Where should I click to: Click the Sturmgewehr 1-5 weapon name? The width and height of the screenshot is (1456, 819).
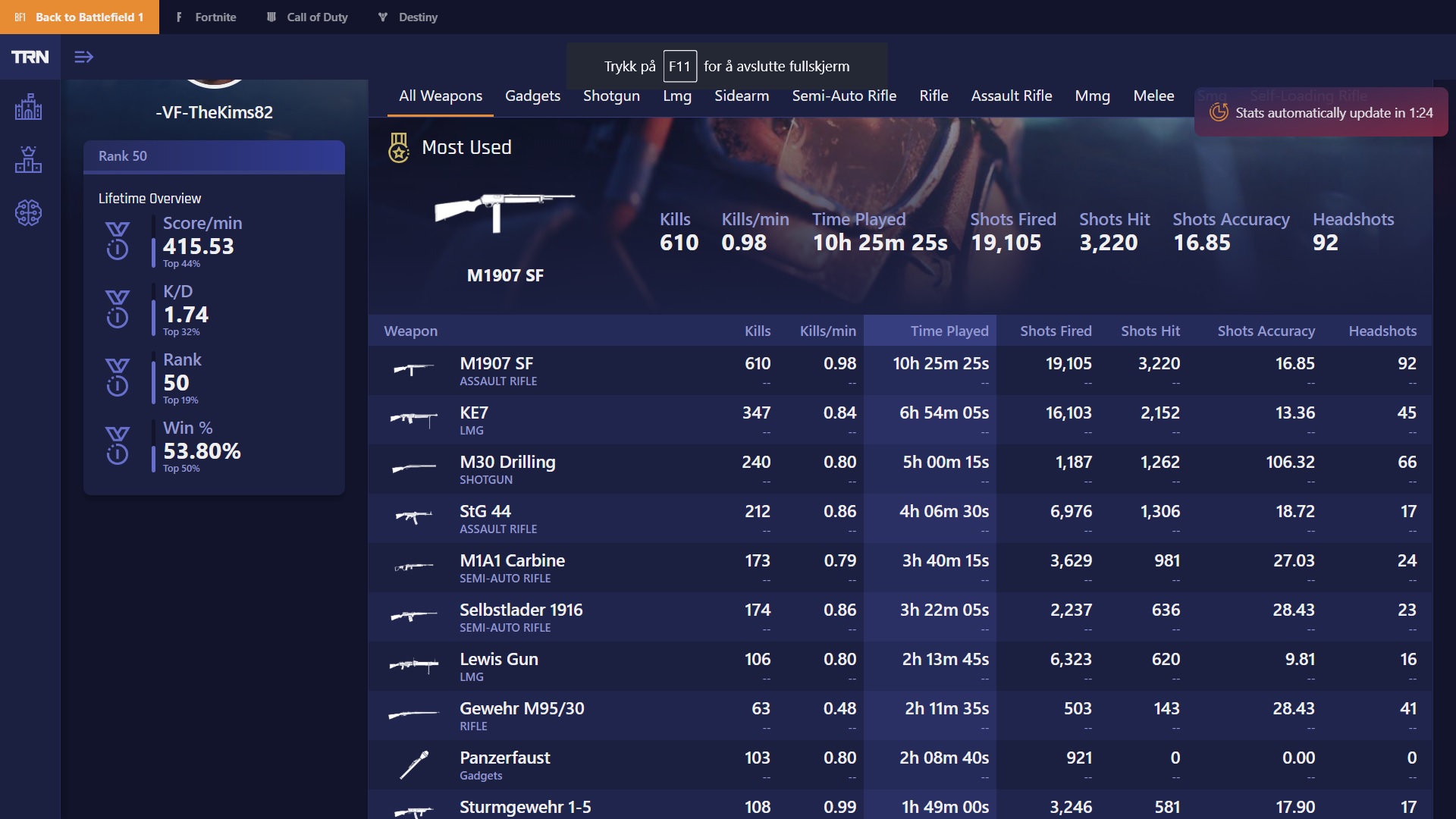525,807
